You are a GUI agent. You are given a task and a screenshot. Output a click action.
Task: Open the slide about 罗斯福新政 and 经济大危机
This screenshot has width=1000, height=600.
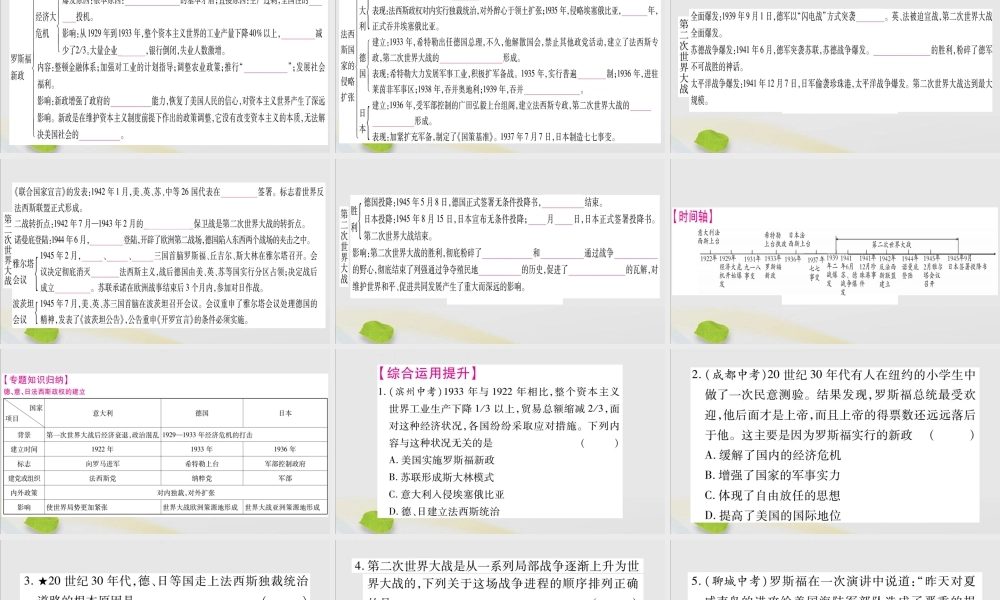165,76
